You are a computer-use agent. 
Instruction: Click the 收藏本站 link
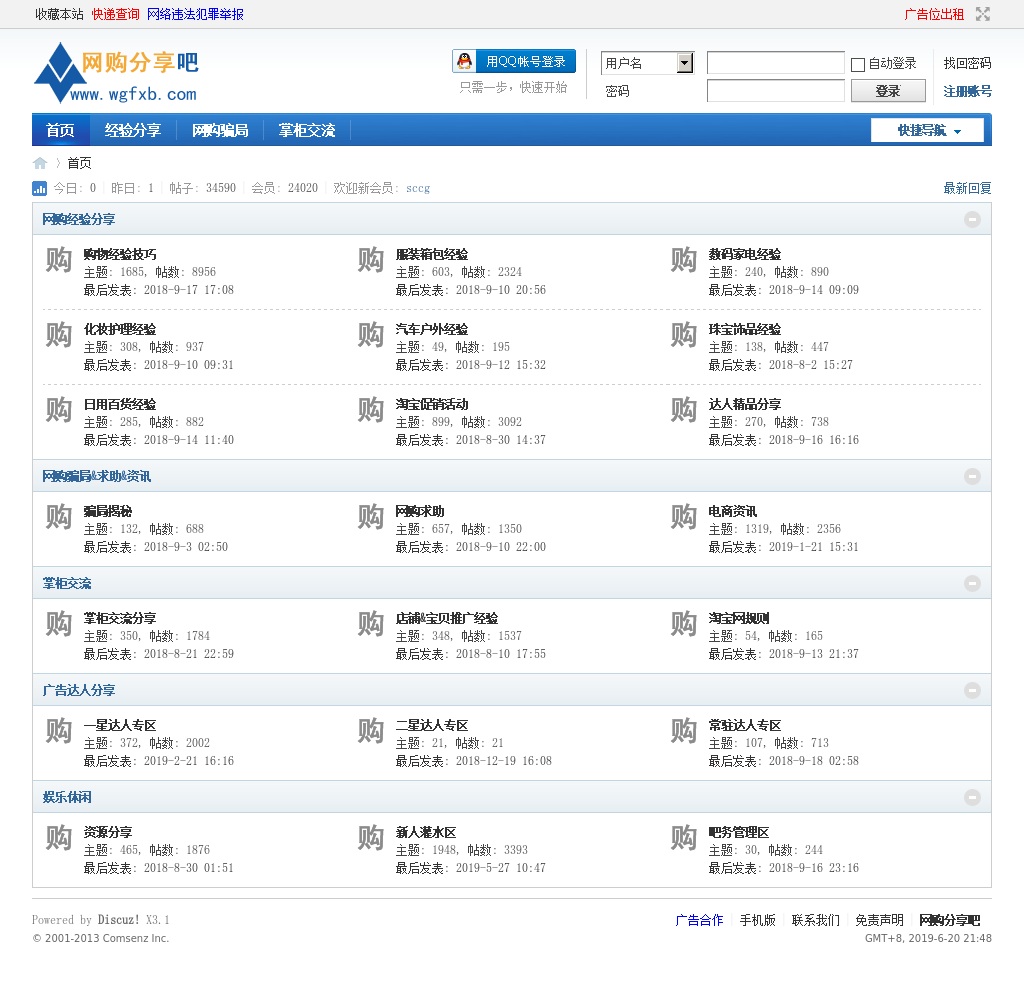[59, 14]
